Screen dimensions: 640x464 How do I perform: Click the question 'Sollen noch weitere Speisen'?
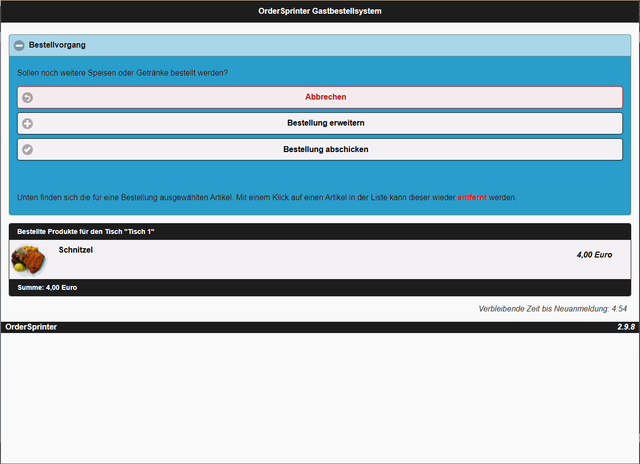[122, 73]
